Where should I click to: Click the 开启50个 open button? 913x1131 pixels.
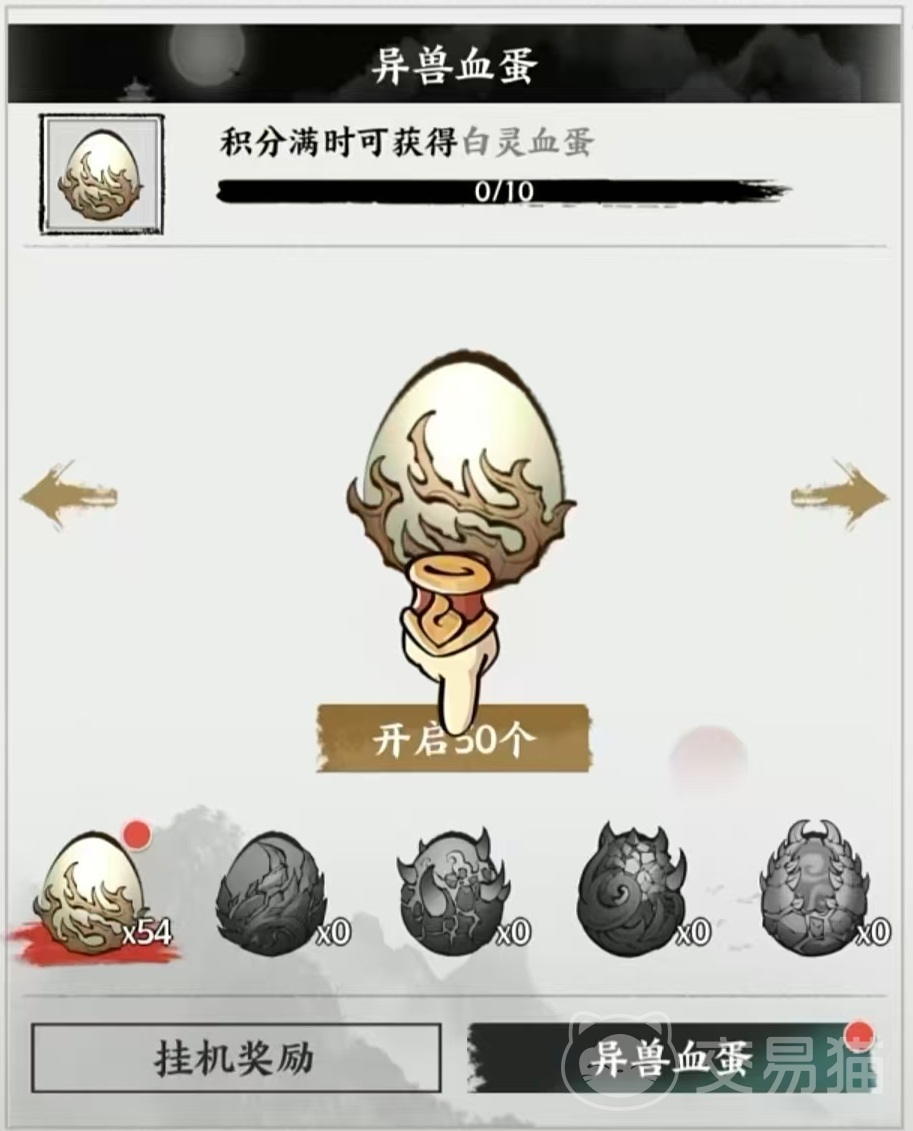[x=454, y=739]
